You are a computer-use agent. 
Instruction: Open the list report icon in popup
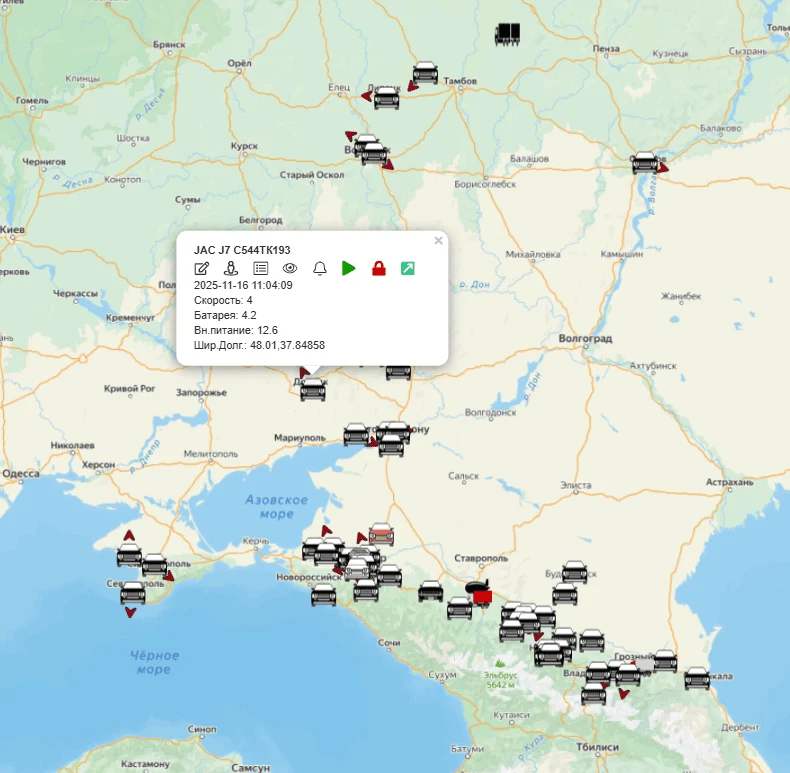click(260, 268)
